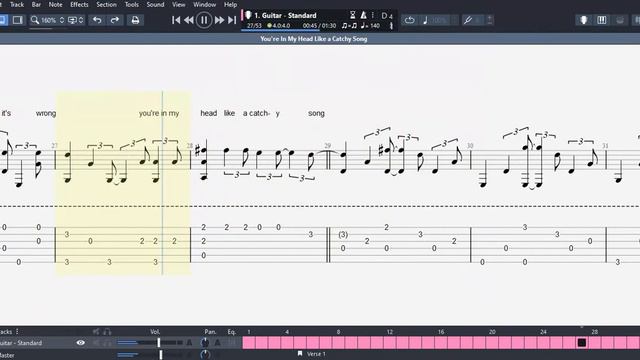This screenshot has width=640, height=360.
Task: Open the Effects menu
Action: click(79, 4)
